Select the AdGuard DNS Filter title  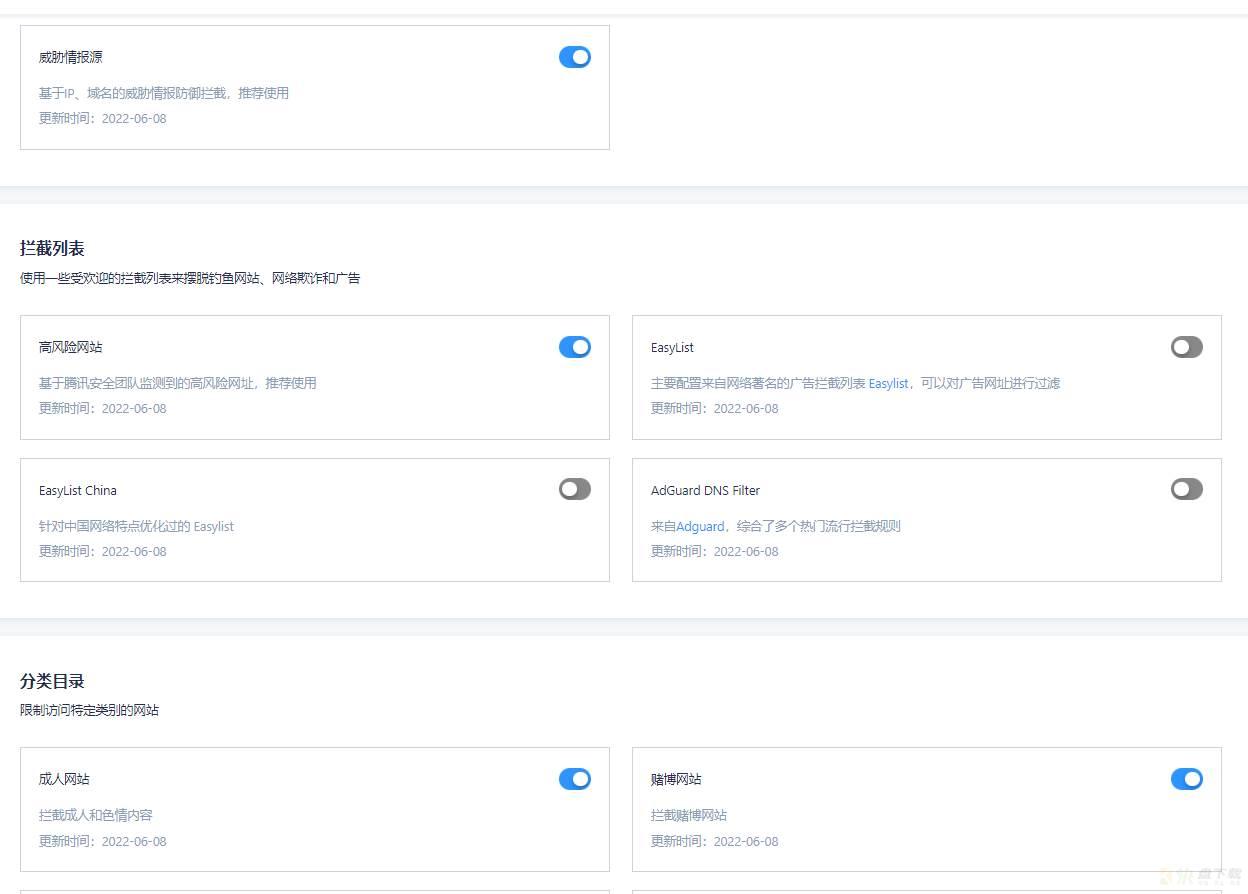point(705,490)
